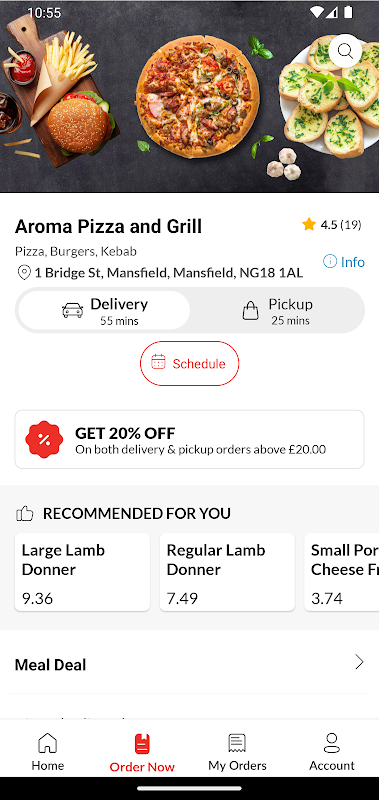
Task: Tap the Small Portion Cheese Fries card
Action: point(342,572)
